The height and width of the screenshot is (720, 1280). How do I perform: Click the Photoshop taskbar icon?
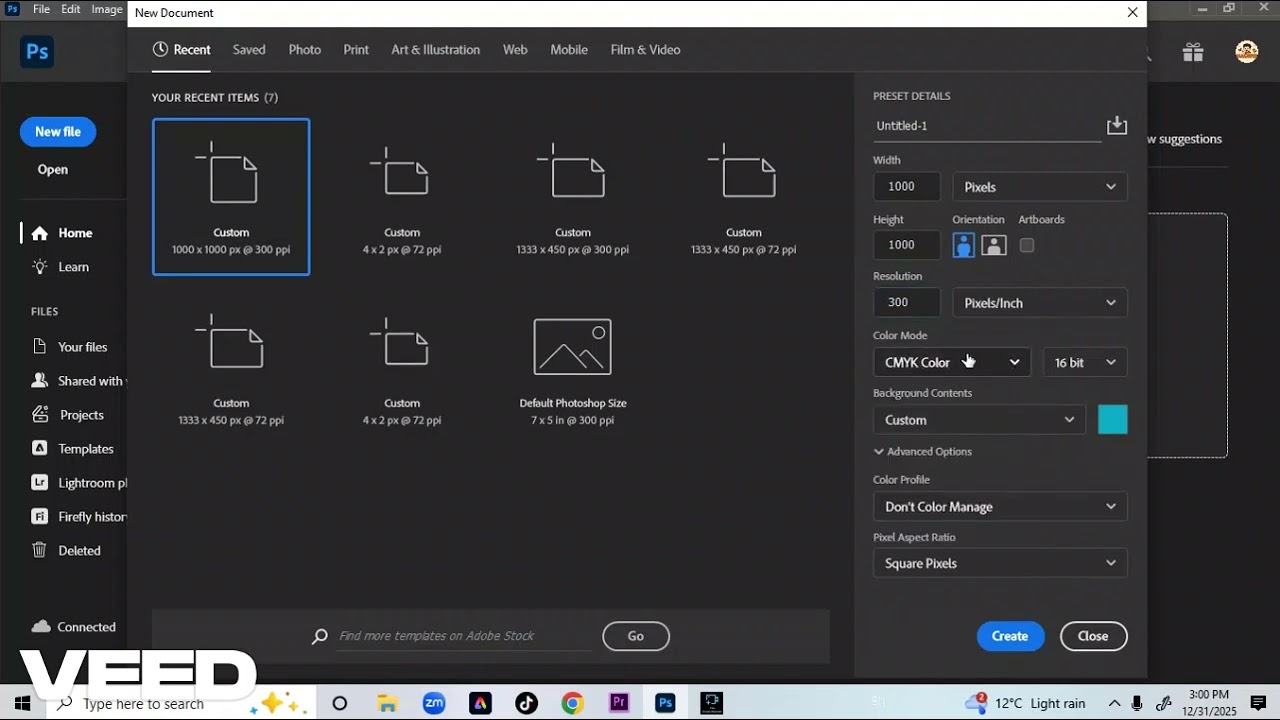pyautogui.click(x=665, y=704)
